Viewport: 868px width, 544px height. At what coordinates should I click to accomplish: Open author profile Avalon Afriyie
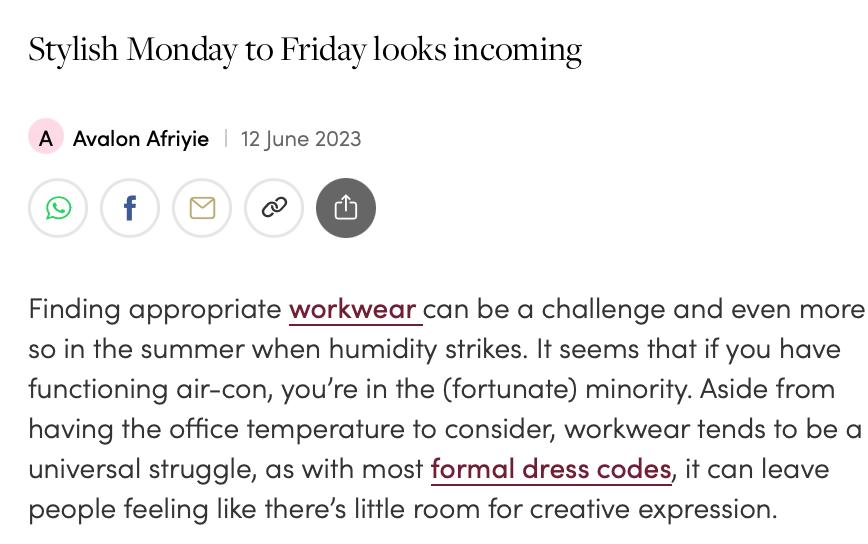click(x=141, y=139)
